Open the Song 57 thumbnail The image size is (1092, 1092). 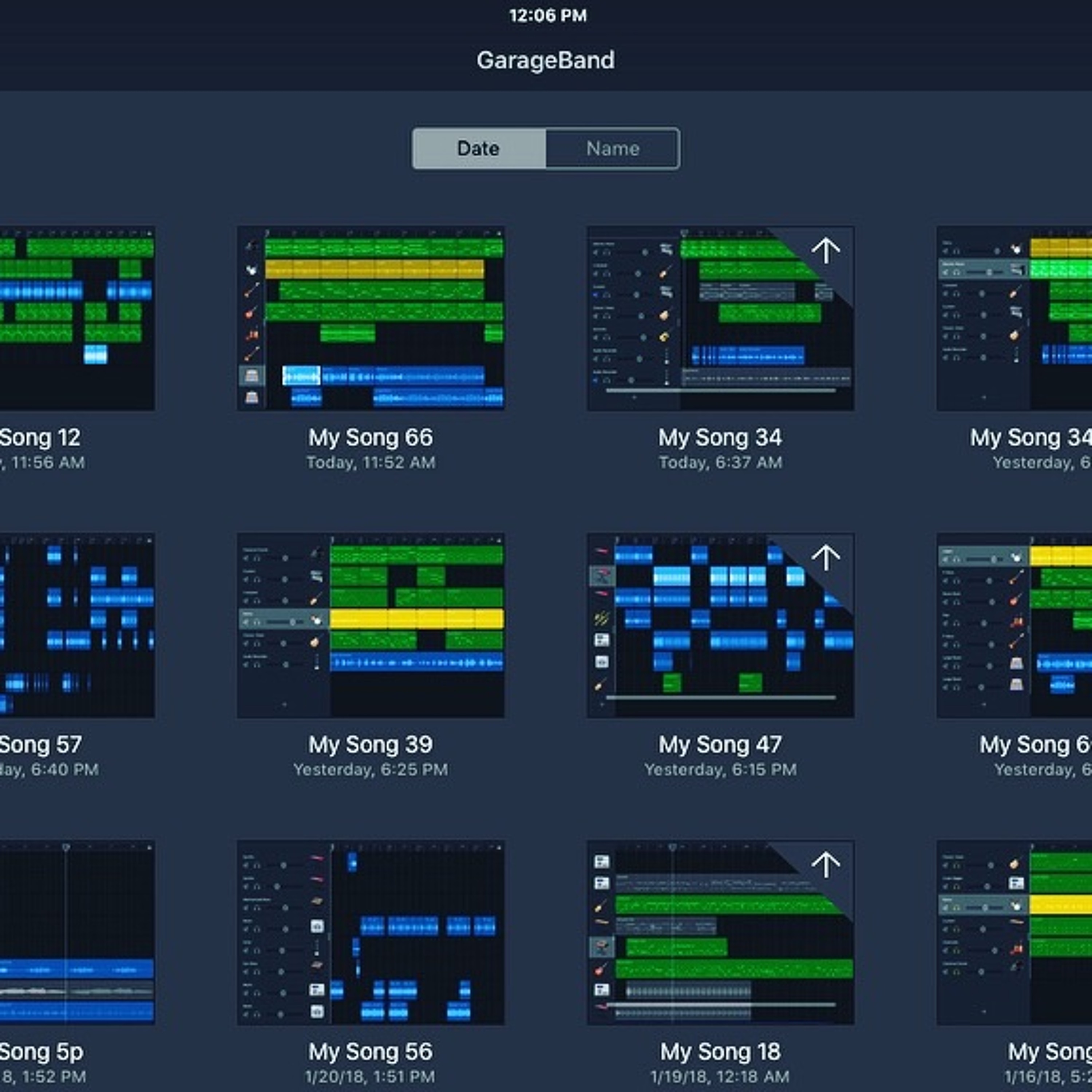click(77, 626)
